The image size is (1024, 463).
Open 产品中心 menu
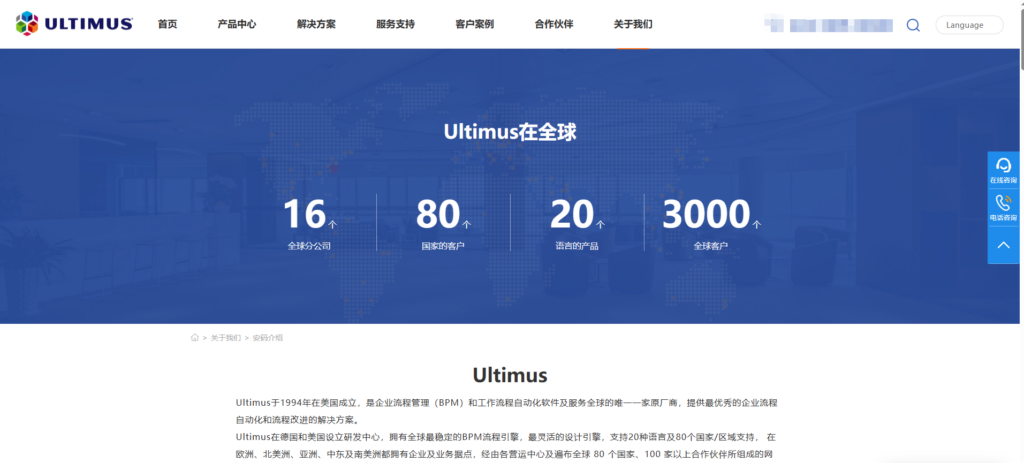(x=237, y=24)
